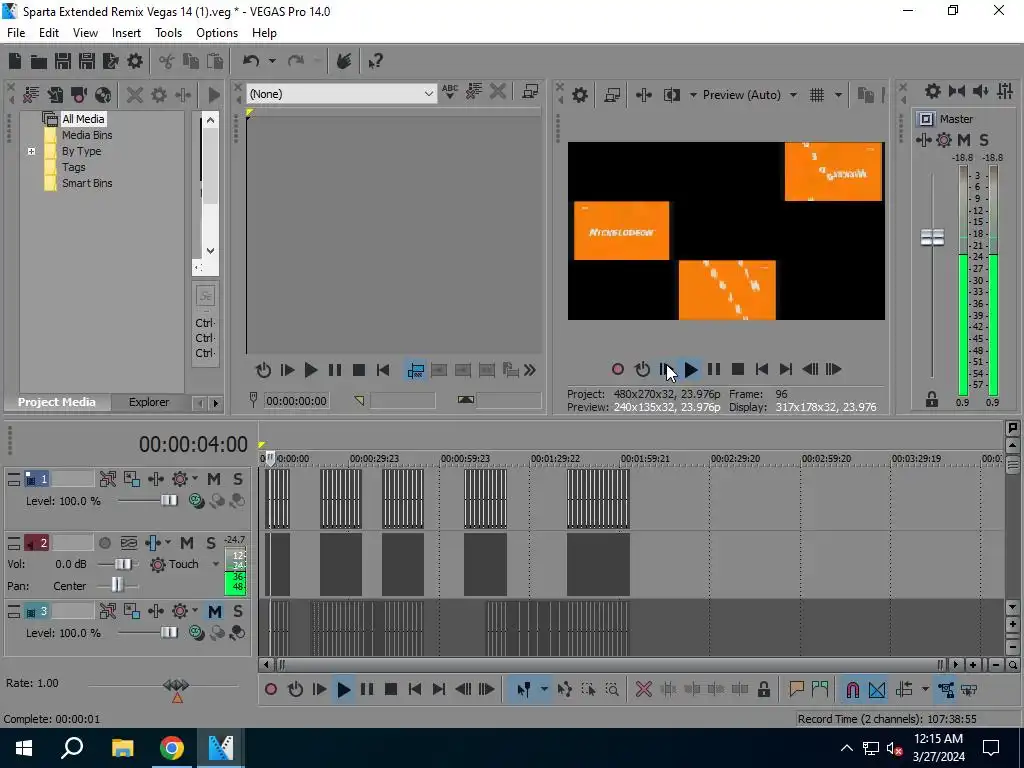Viewport: 1024px width, 768px height.
Task: Toggle Automatic Crossfades icon
Action: coord(877,690)
